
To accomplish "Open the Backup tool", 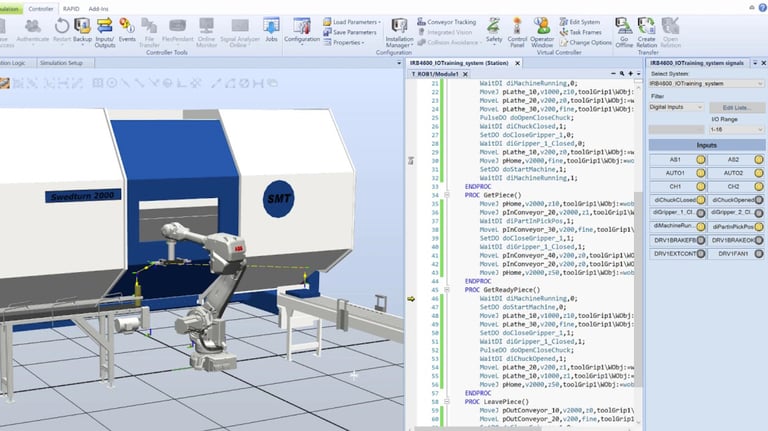I will point(82,30).
